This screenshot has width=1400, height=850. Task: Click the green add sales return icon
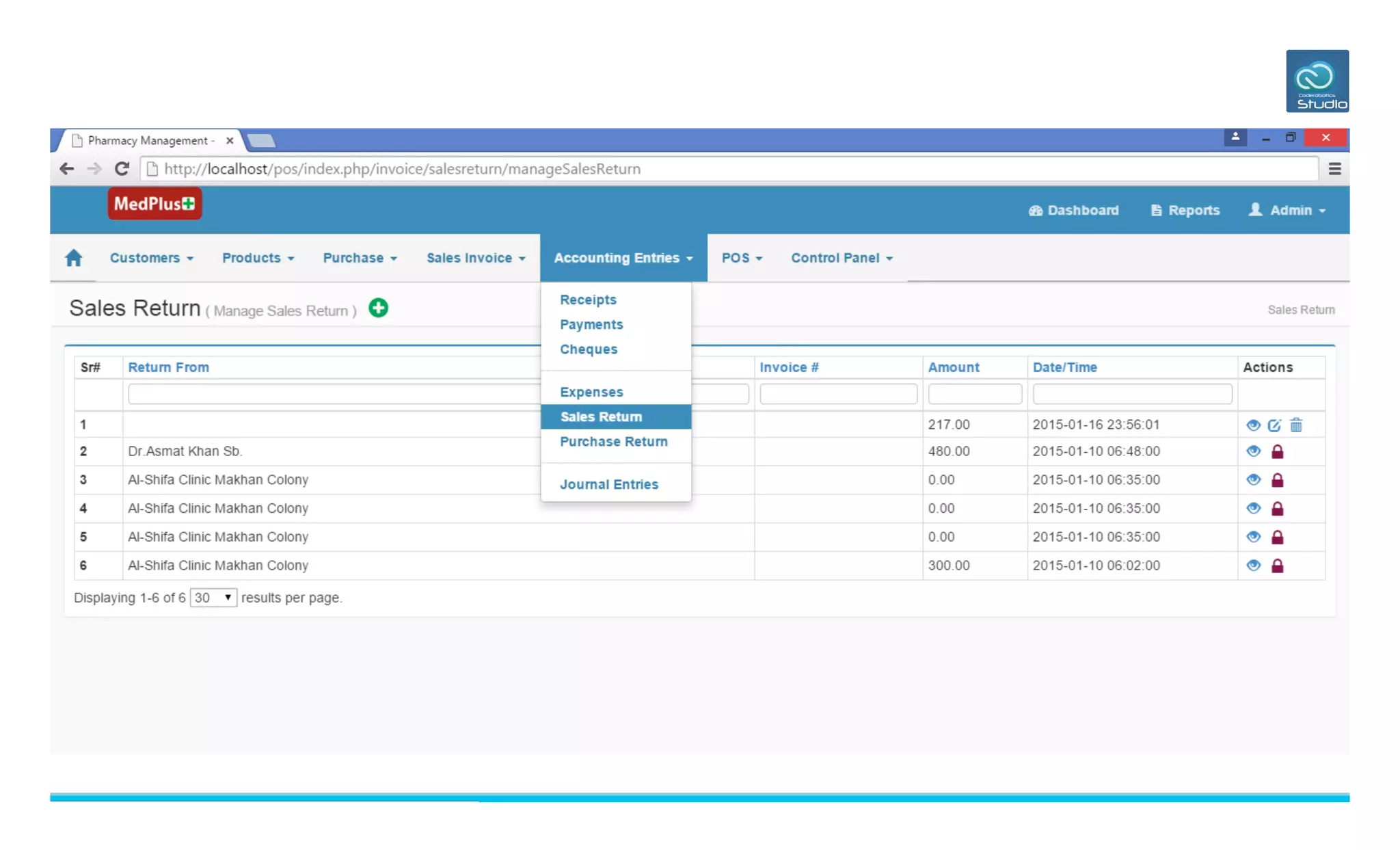(378, 308)
